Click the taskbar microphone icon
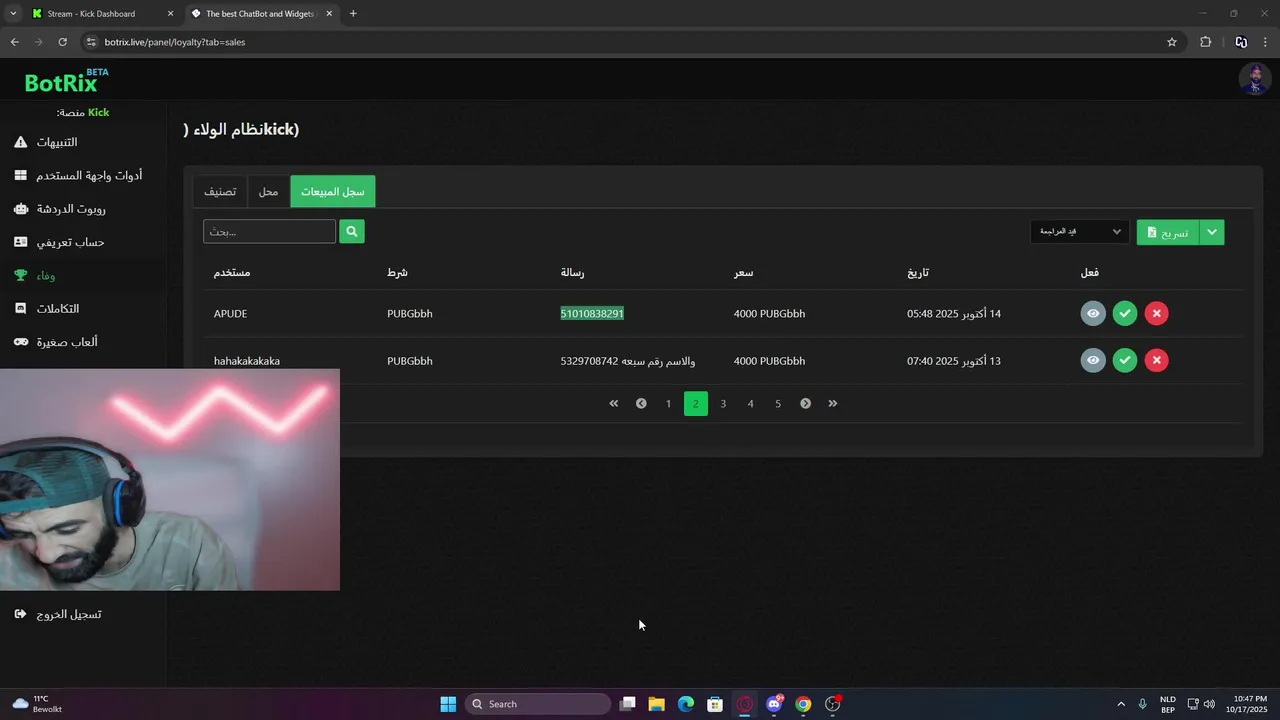 coord(1142,704)
